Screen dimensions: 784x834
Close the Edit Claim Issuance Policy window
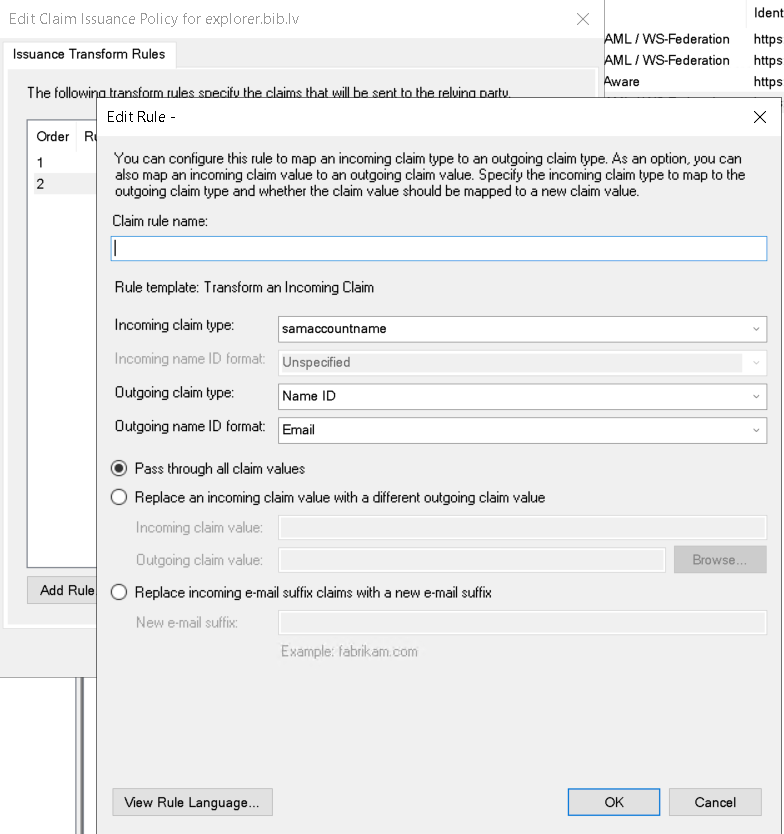[583, 19]
